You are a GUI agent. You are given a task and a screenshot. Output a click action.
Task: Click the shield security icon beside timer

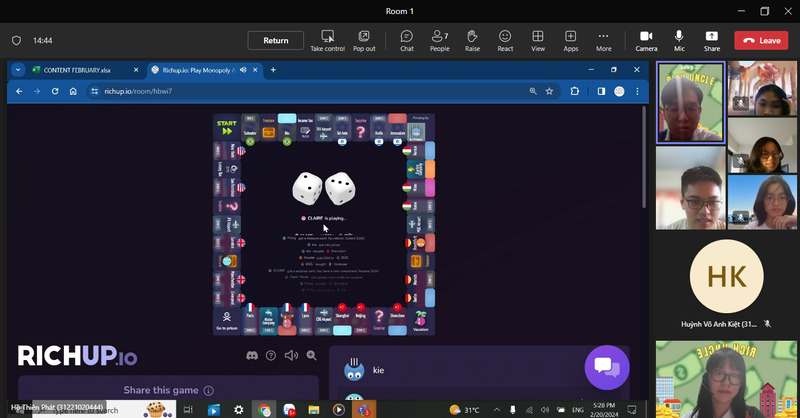pos(16,40)
